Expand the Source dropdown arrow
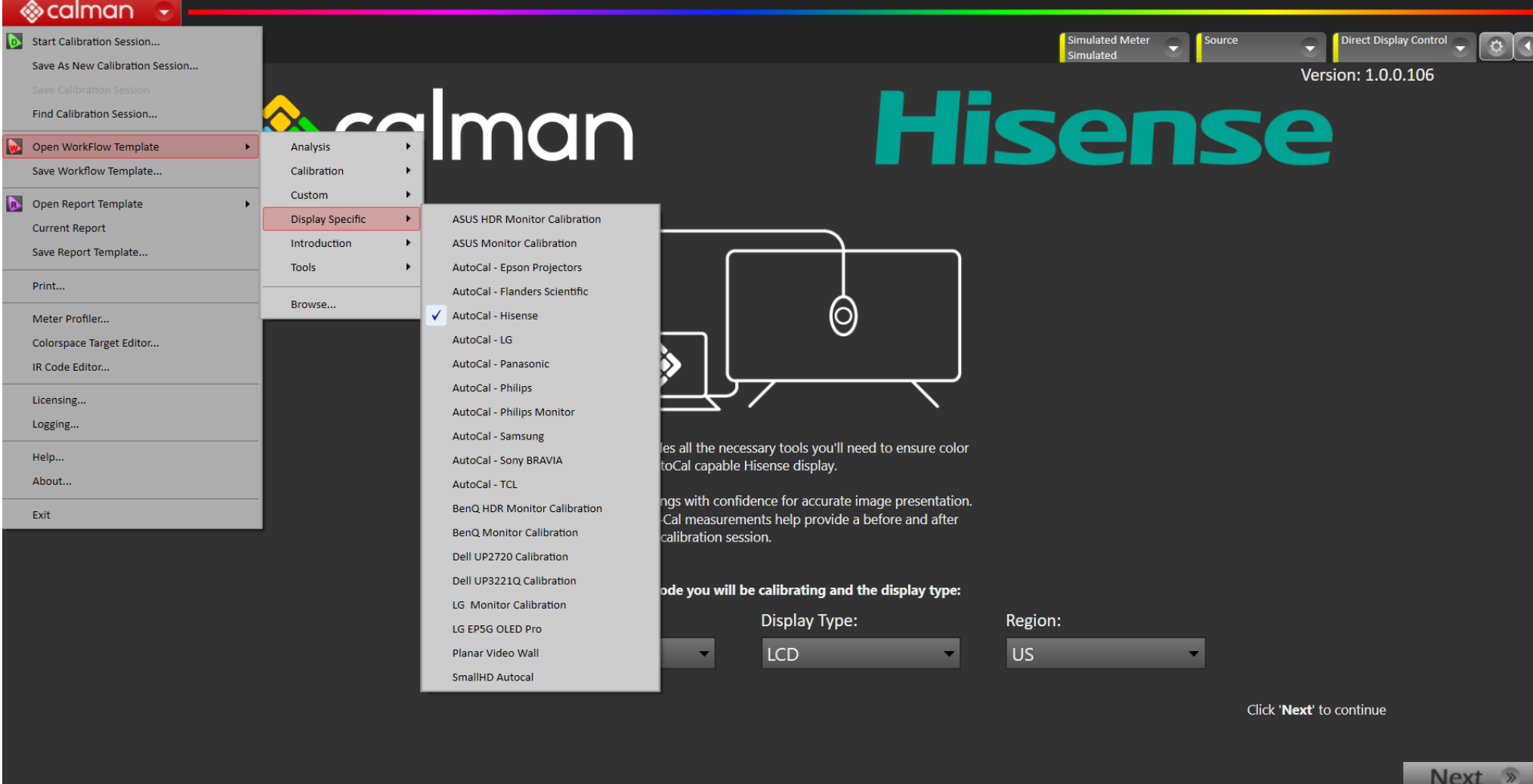Viewport: 1533px width, 784px height. pyautogui.click(x=1309, y=48)
